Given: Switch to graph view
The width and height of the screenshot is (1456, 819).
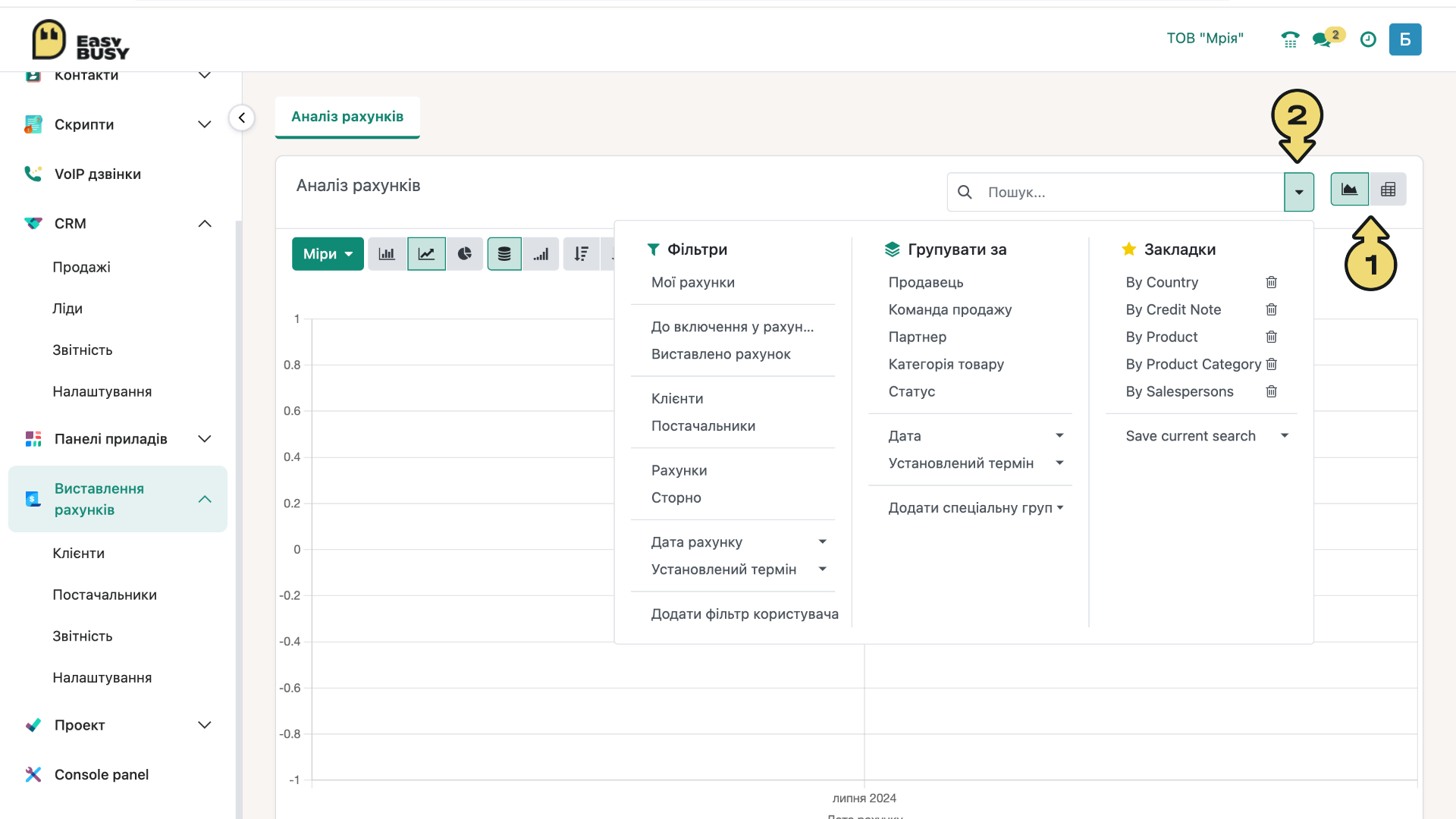Looking at the screenshot, I should 1350,190.
